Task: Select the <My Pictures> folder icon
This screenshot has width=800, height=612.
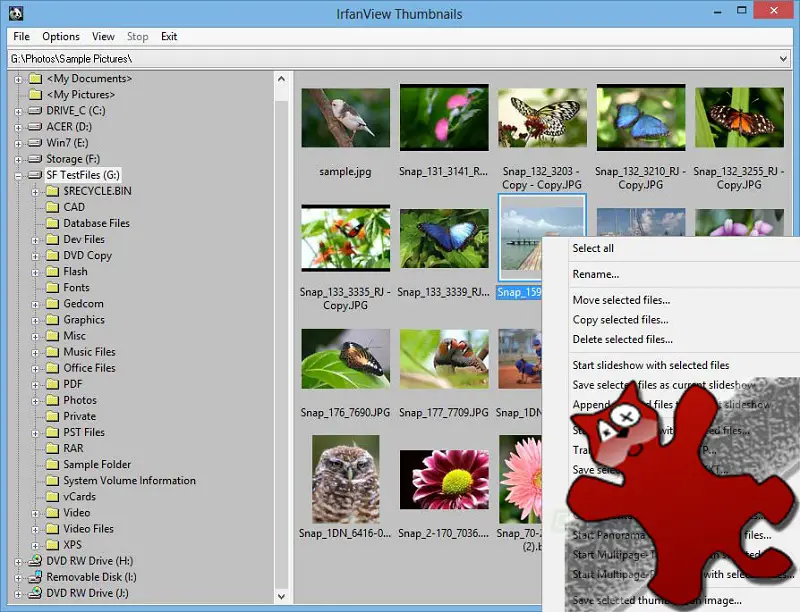Action: click(35, 95)
